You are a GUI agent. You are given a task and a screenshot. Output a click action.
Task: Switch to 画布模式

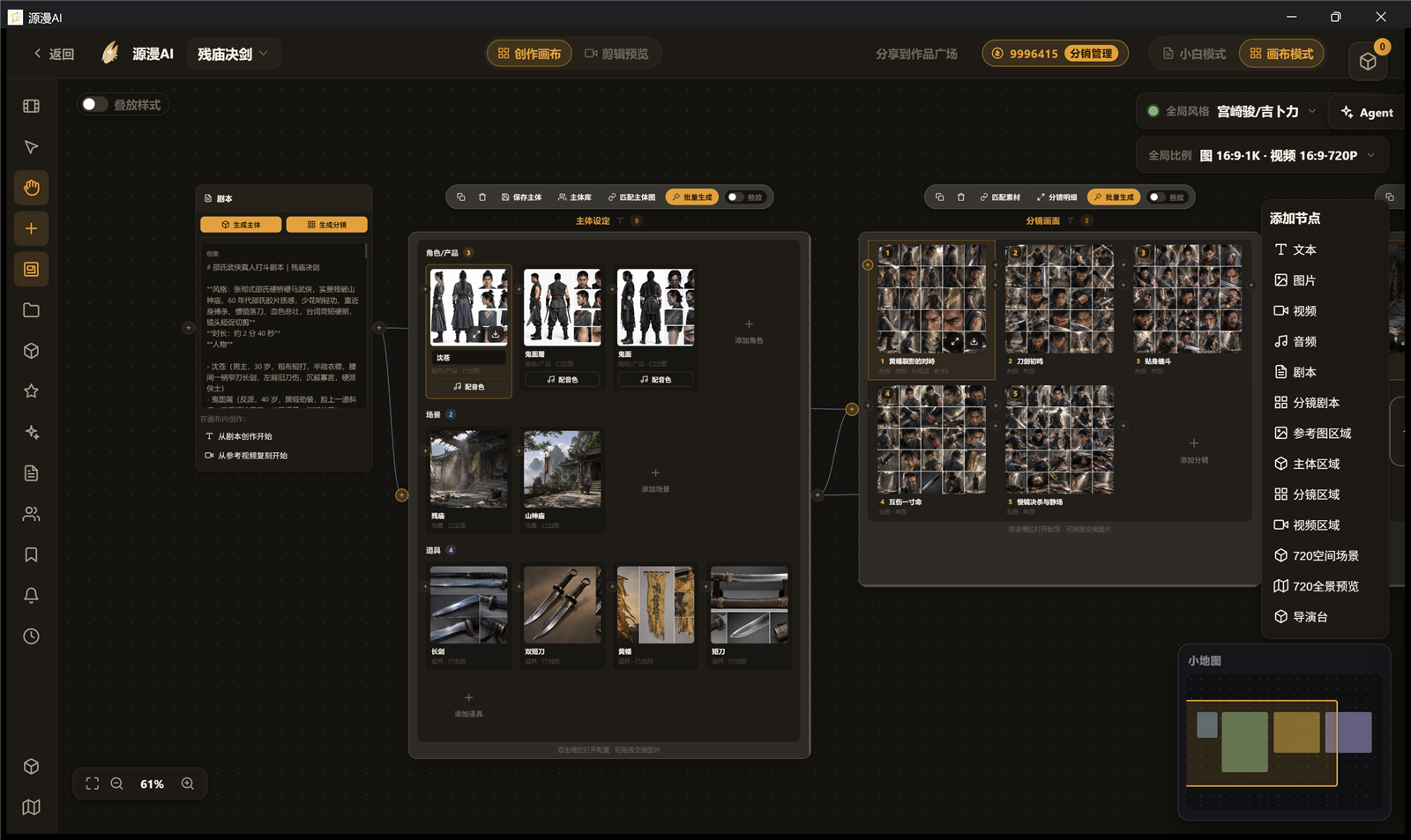[x=1281, y=54]
